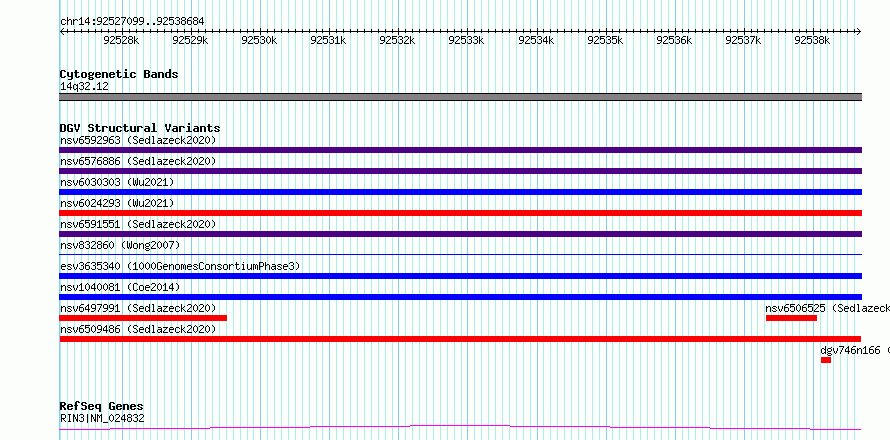Open the nsv6497991 (Sedlazeck2020) label
The height and width of the screenshot is (440, 890).
click(138, 308)
